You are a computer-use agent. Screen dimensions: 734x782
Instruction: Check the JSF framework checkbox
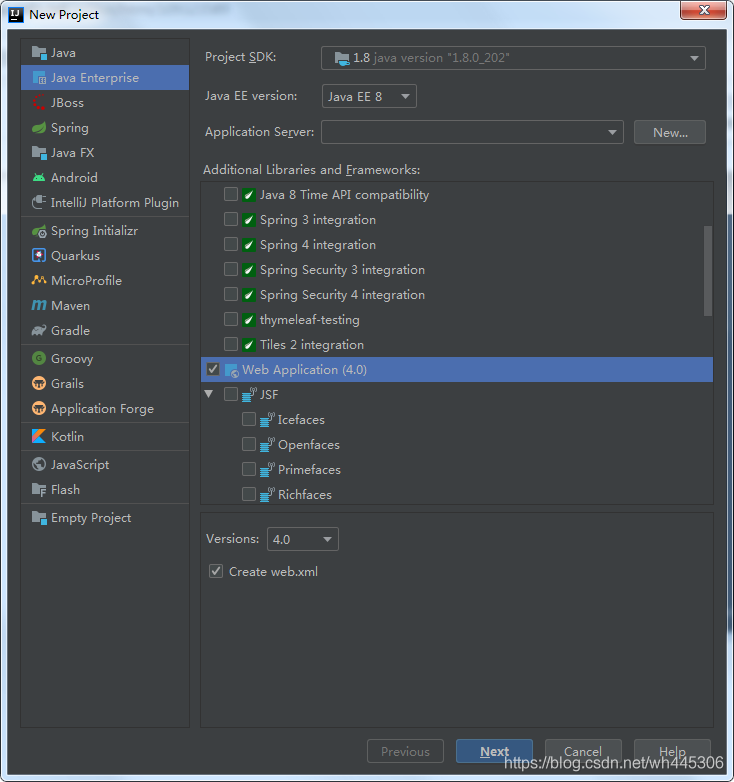tap(231, 394)
